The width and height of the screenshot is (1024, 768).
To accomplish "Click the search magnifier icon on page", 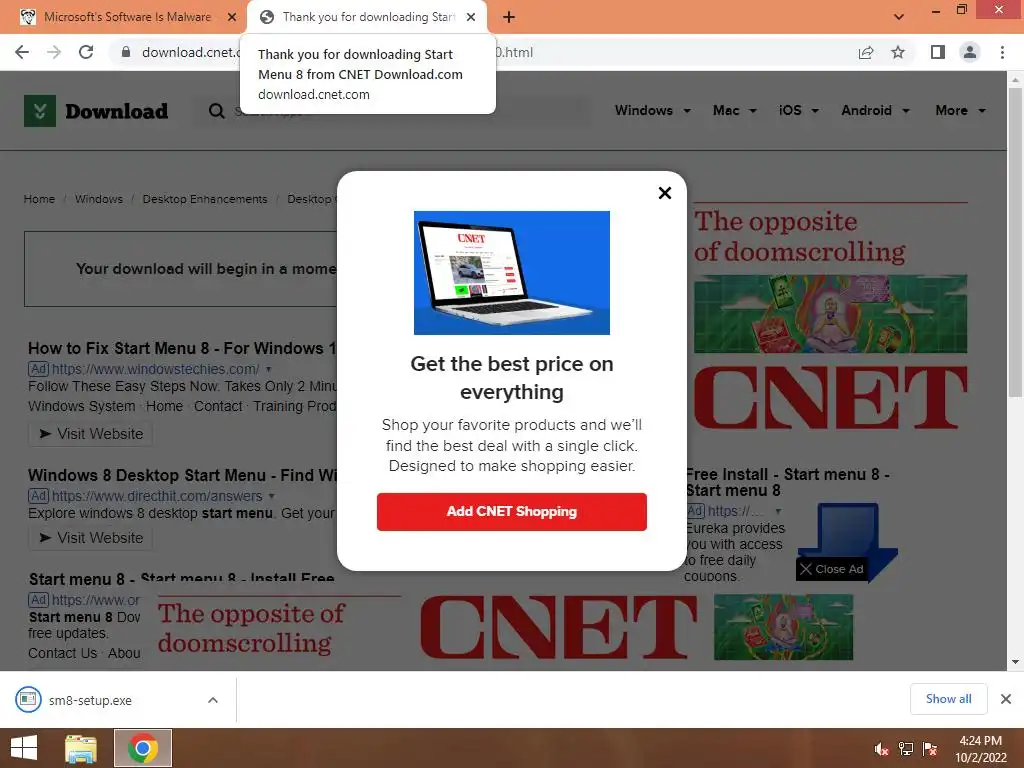I will coord(216,111).
